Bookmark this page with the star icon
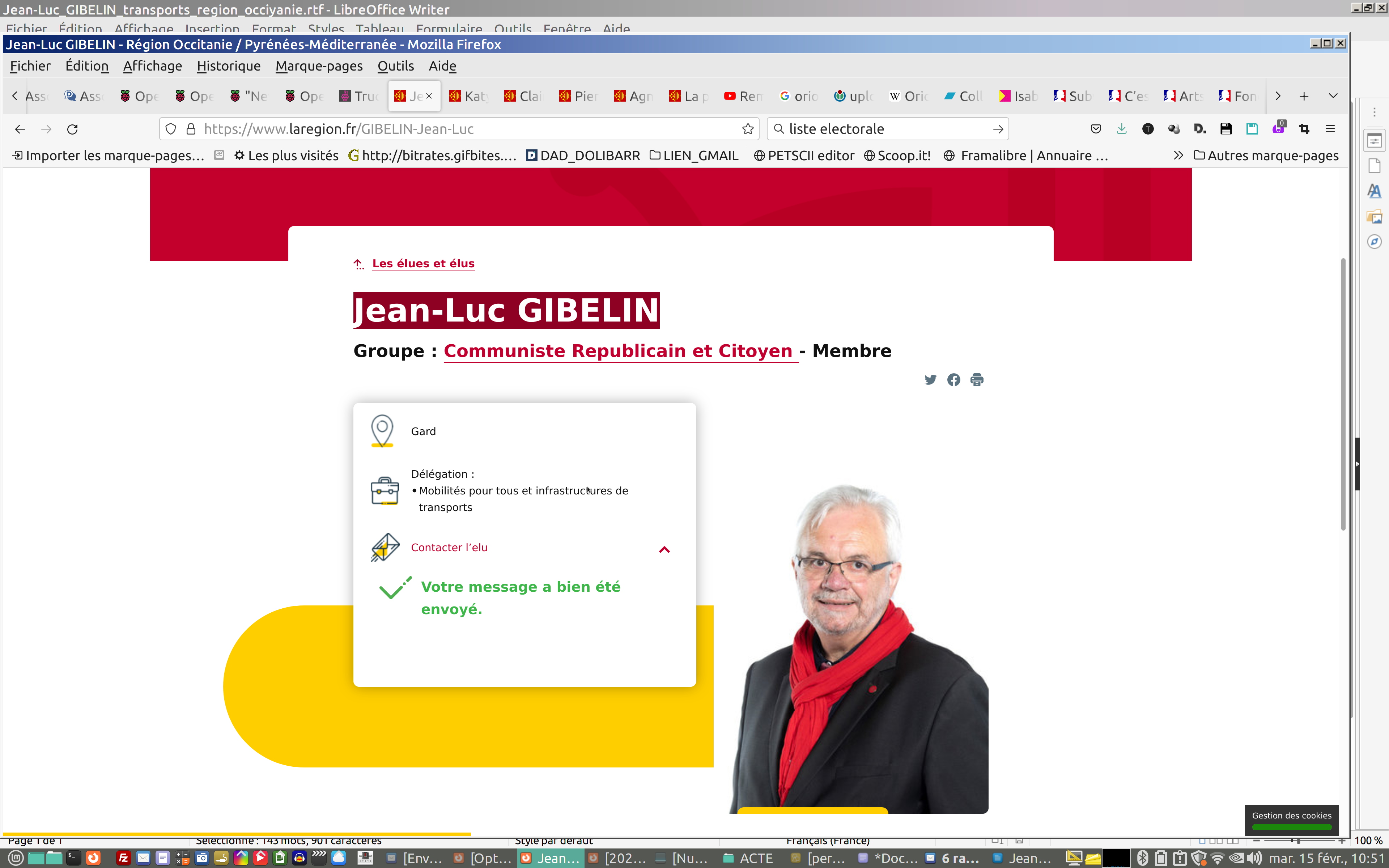Viewport: 1389px width, 868px height. click(747, 129)
